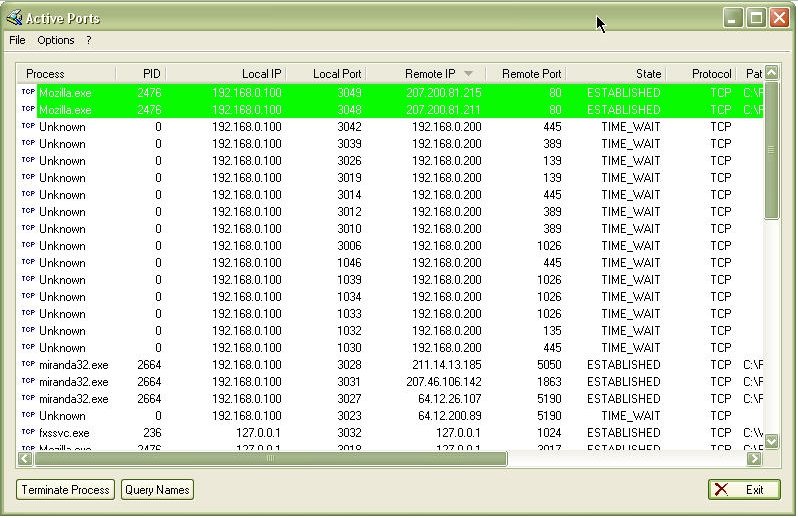The width and height of the screenshot is (798, 518).
Task: Select miranda32.exe row with remote port 1863
Action: click(391, 382)
